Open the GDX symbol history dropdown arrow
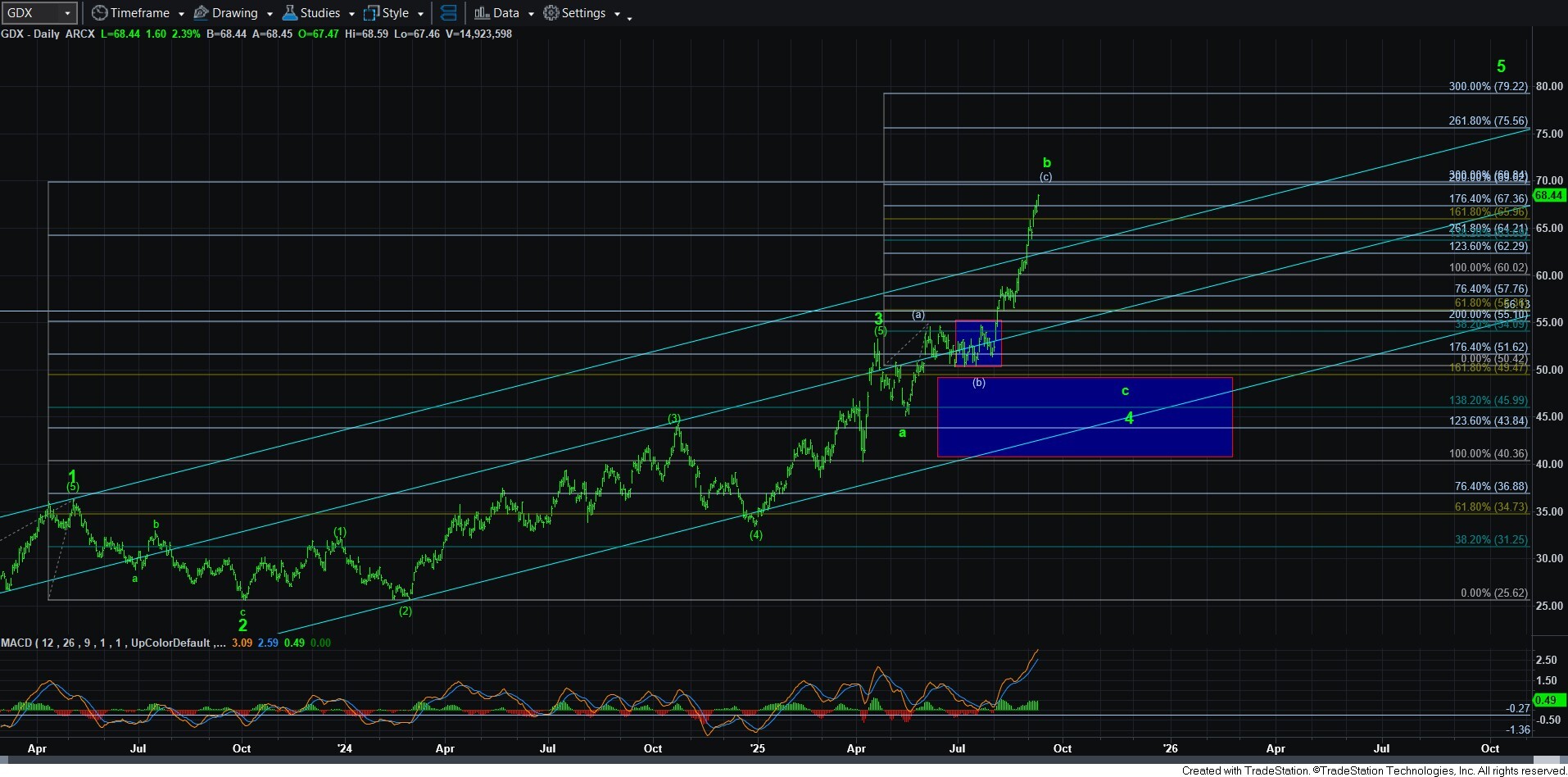 [x=68, y=13]
